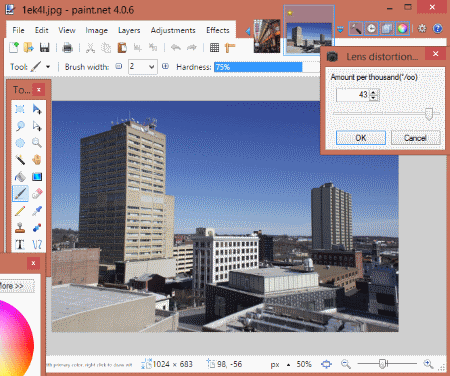Click the Open file toolbar icon
Screen dimensions: 450x376
(29, 47)
